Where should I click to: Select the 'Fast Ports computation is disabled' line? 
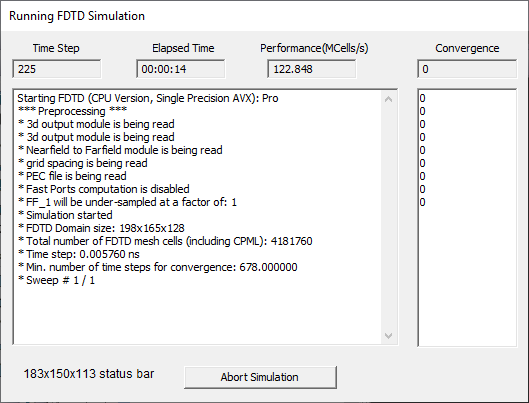click(104, 189)
